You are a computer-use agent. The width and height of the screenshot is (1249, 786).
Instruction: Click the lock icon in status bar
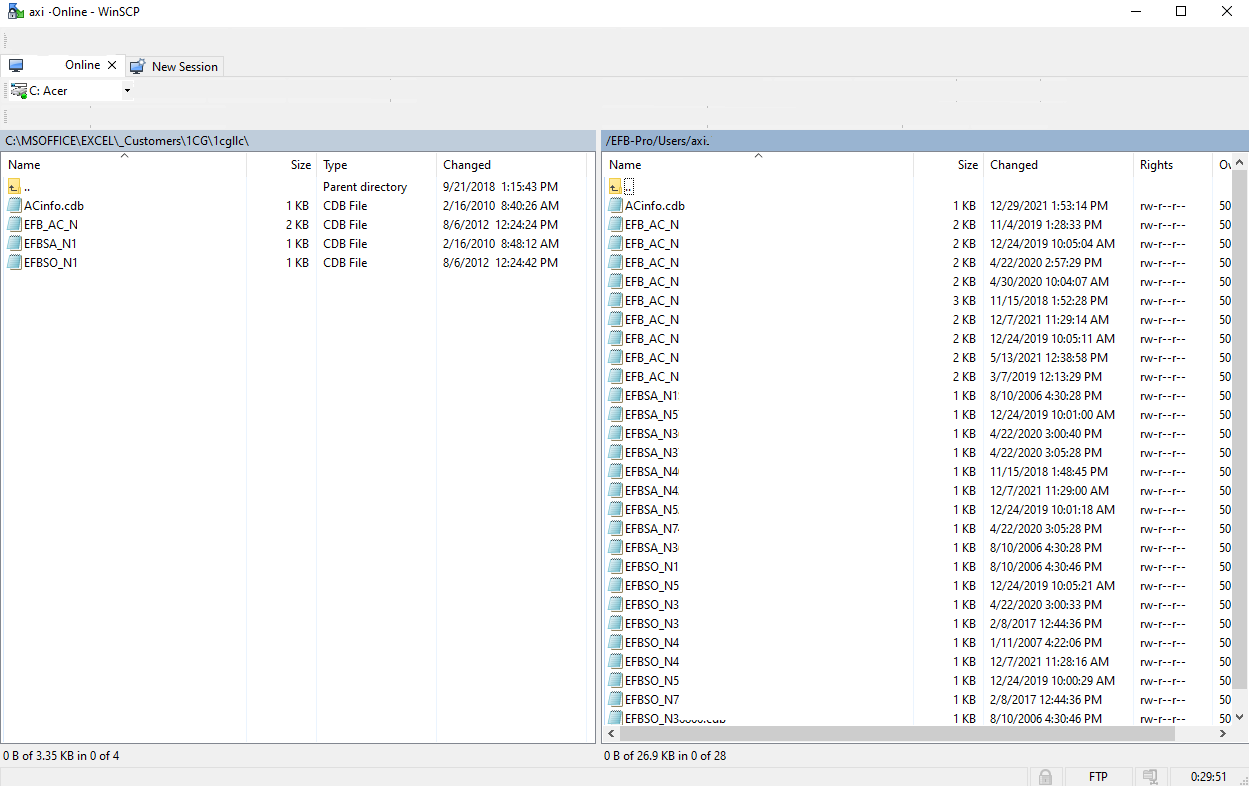[1044, 777]
